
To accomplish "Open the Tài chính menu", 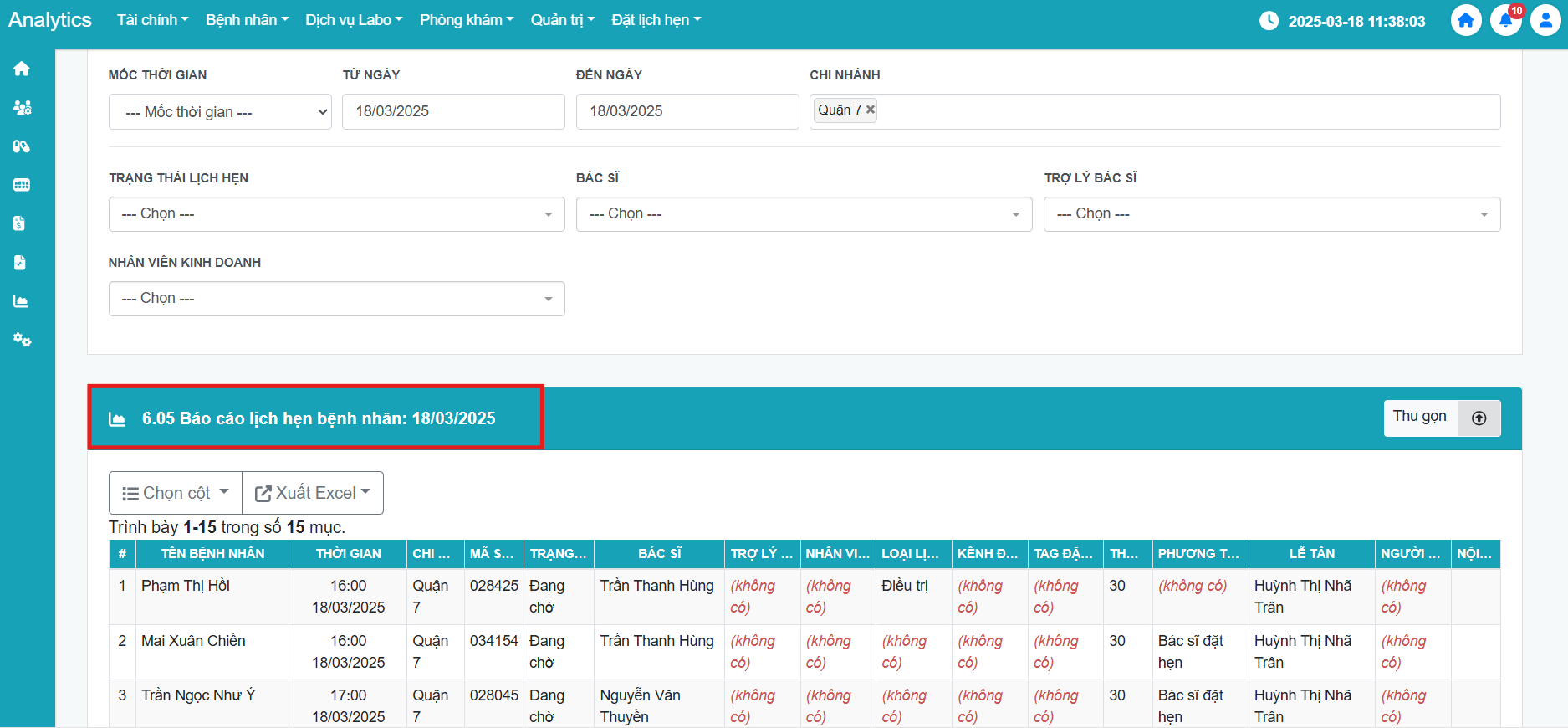I will click(x=152, y=20).
